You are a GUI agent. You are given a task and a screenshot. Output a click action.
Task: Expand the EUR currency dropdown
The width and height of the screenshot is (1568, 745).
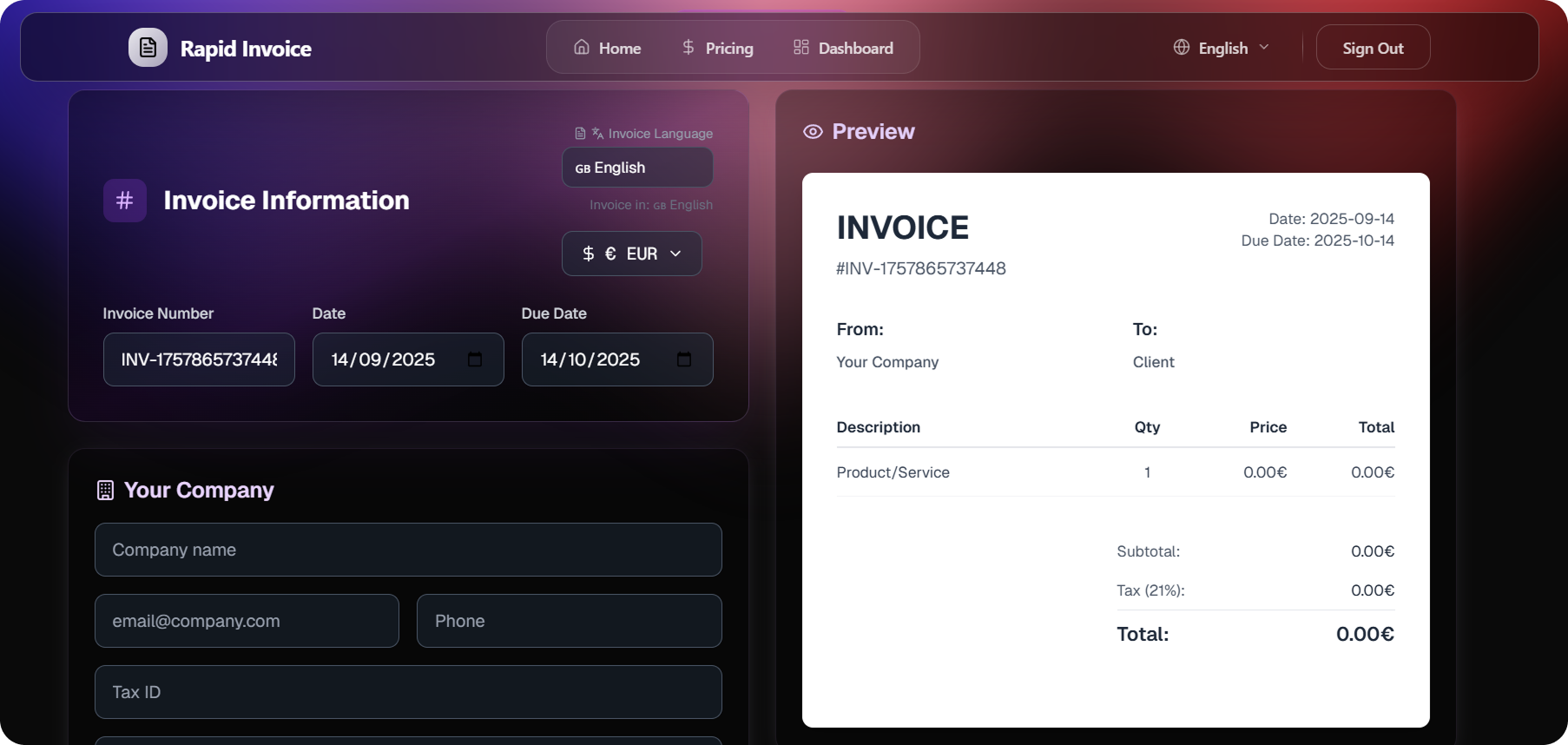pyautogui.click(x=631, y=254)
